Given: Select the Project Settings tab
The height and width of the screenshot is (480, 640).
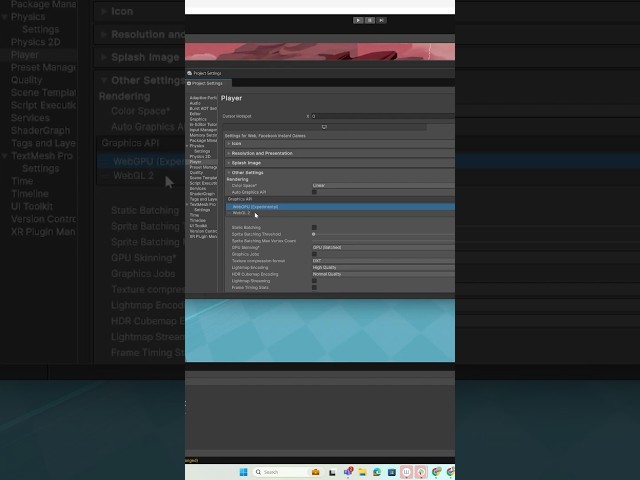Looking at the screenshot, I should pyautogui.click(x=208, y=83).
